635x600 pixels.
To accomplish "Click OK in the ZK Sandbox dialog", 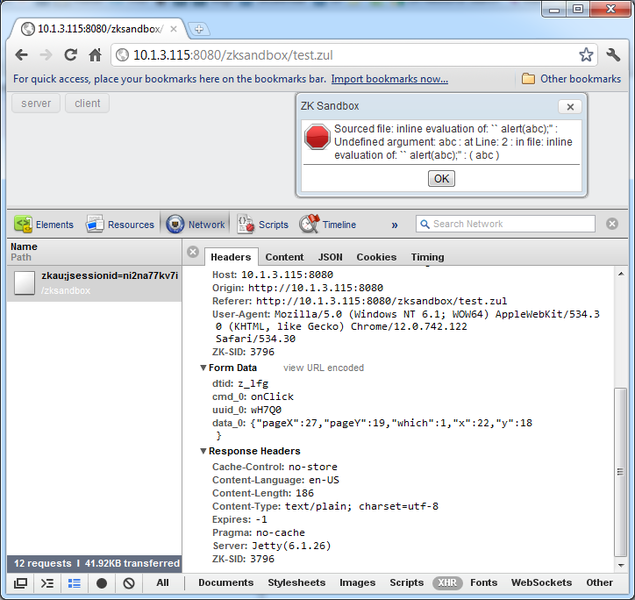I will (441, 179).
